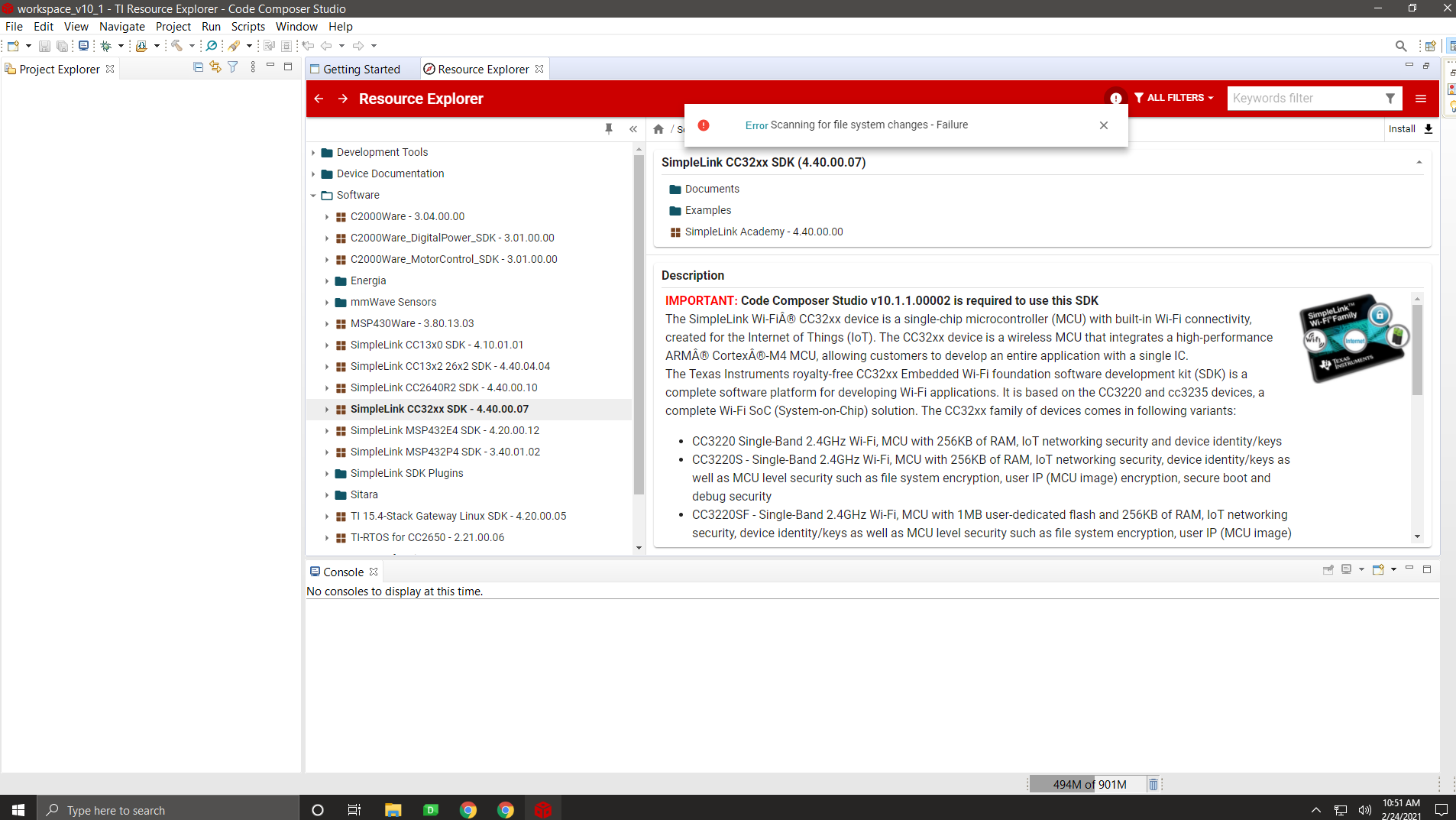
Task: Select SimpleLink CC2640R2 SDK - 4.40.00.10
Action: click(444, 387)
